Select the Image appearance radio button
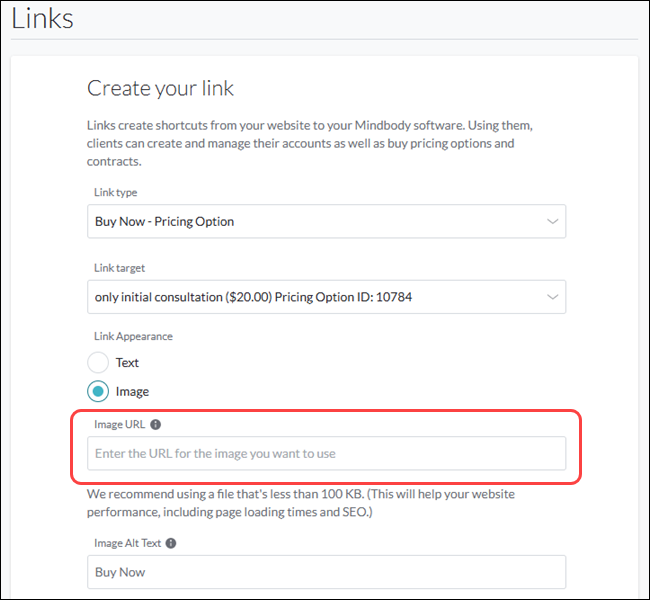The width and height of the screenshot is (650, 600). click(98, 391)
